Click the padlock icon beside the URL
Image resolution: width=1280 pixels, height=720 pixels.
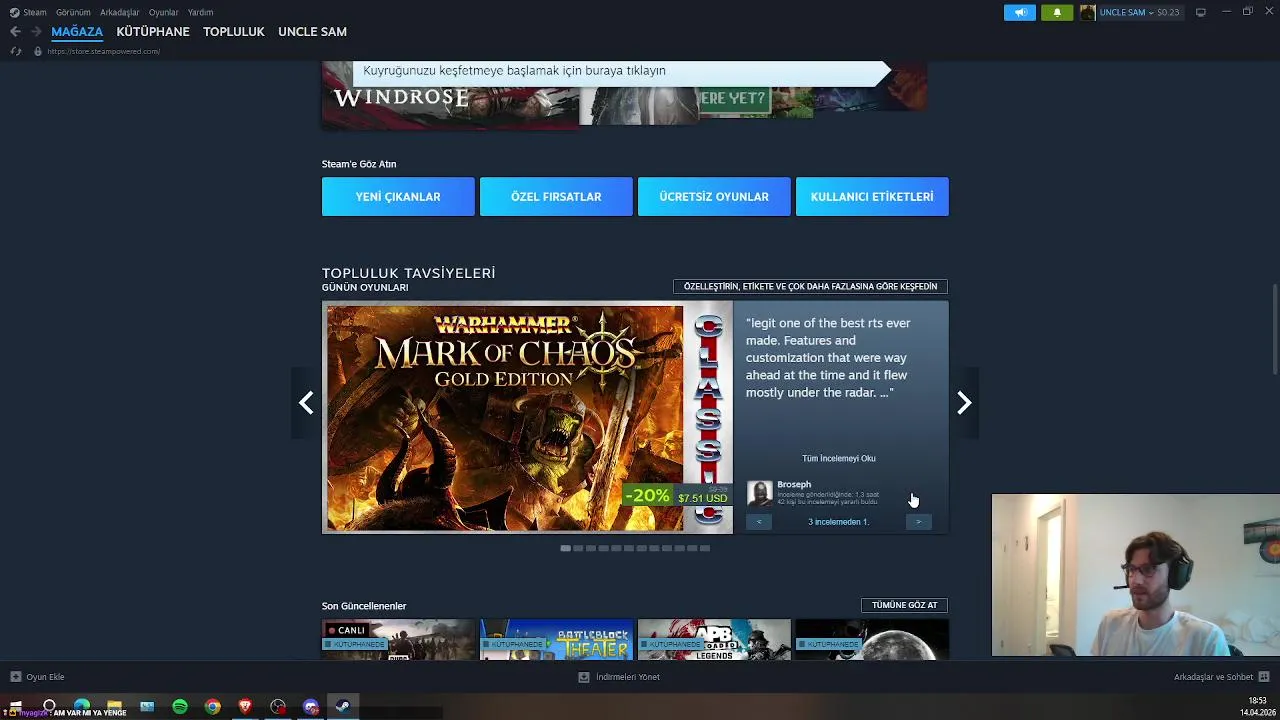pyautogui.click(x=38, y=51)
